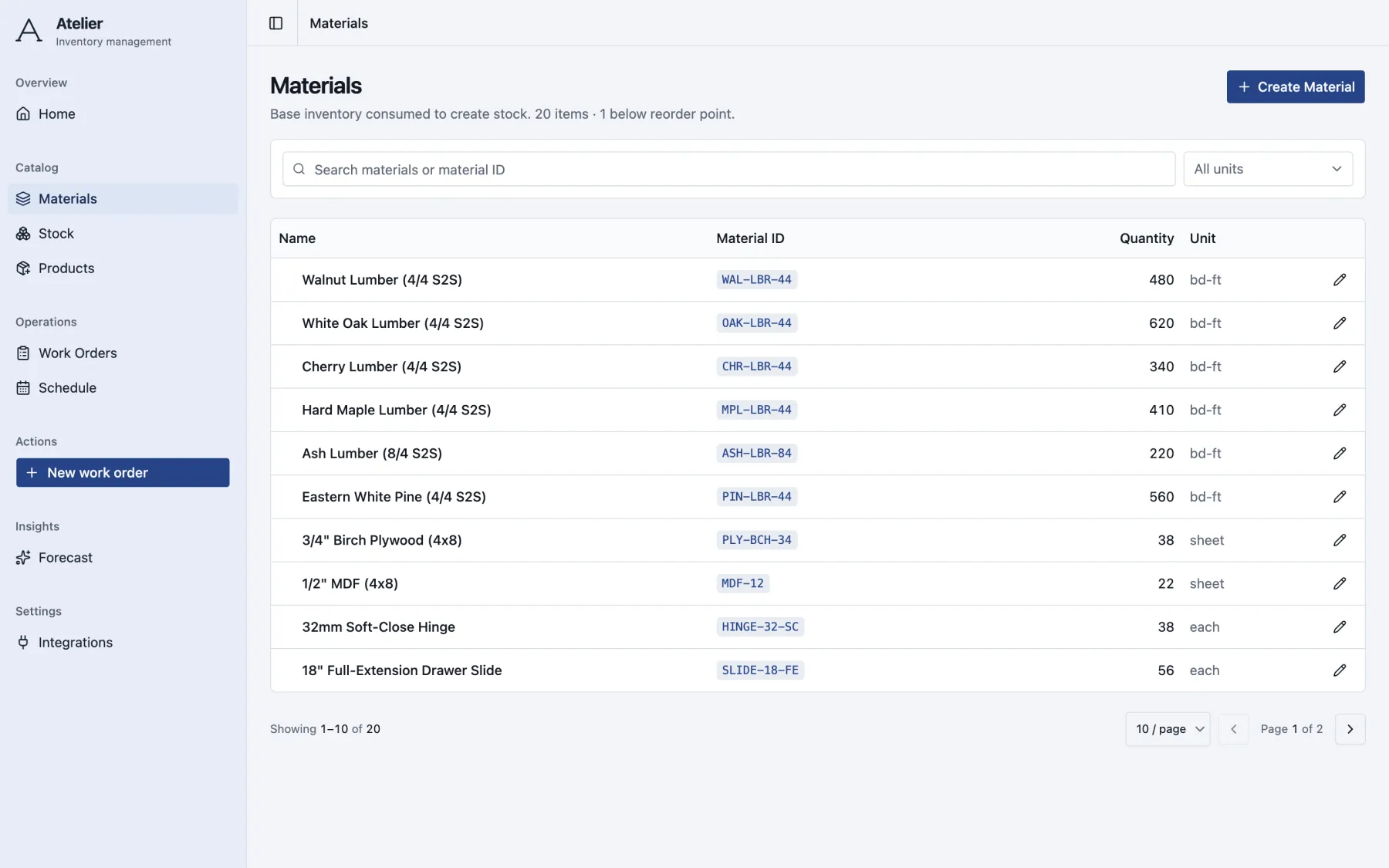Click Materials breadcrumb in top bar

(339, 23)
